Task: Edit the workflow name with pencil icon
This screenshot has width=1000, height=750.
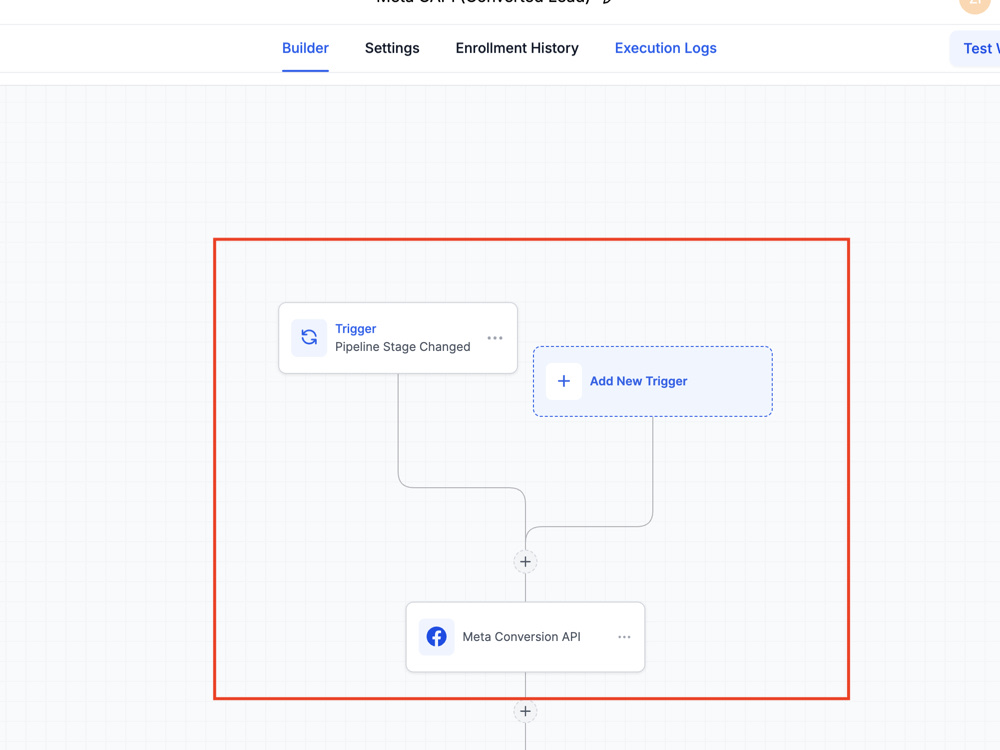Action: [607, 1]
